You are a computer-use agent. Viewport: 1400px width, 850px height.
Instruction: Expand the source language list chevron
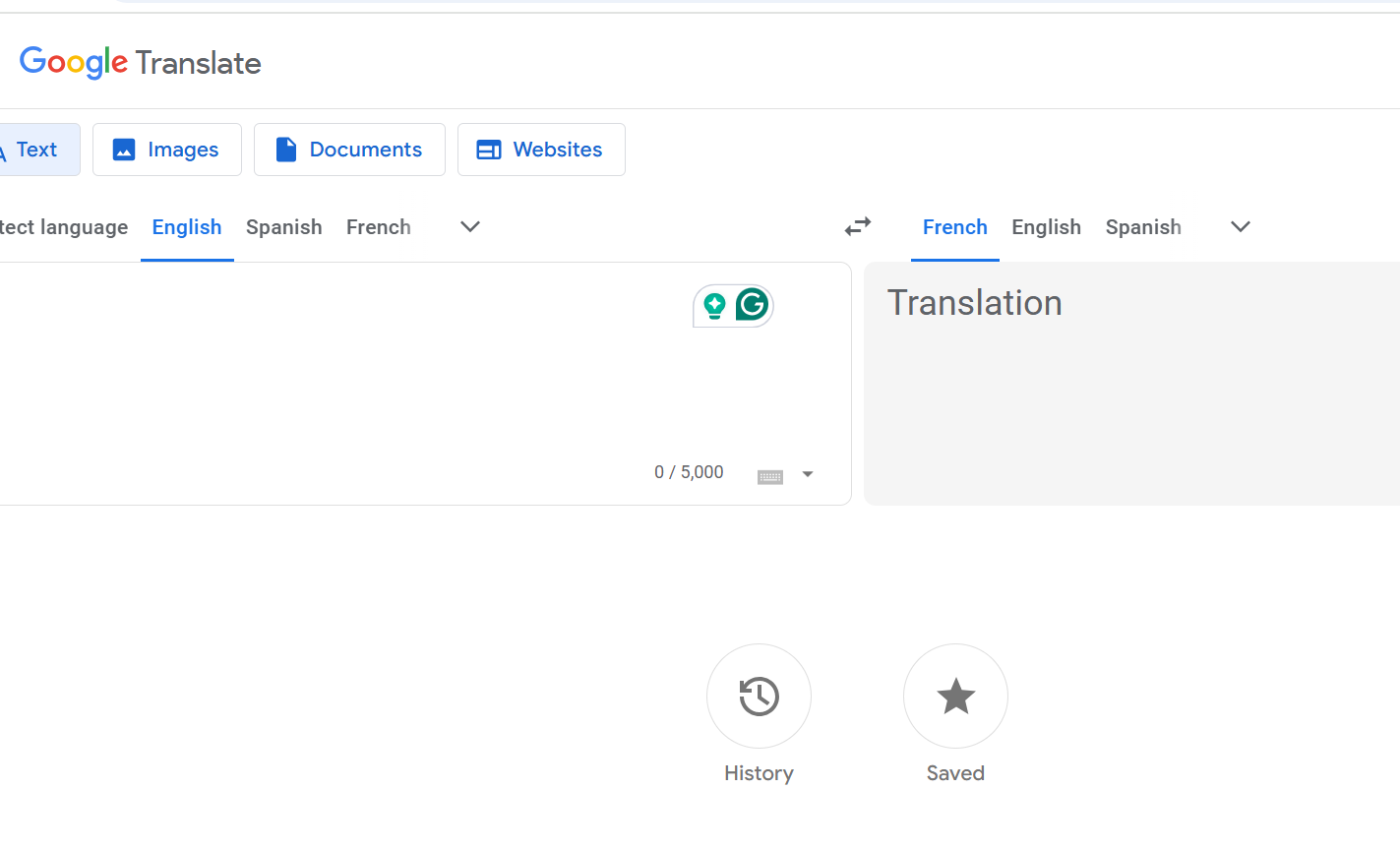click(470, 227)
